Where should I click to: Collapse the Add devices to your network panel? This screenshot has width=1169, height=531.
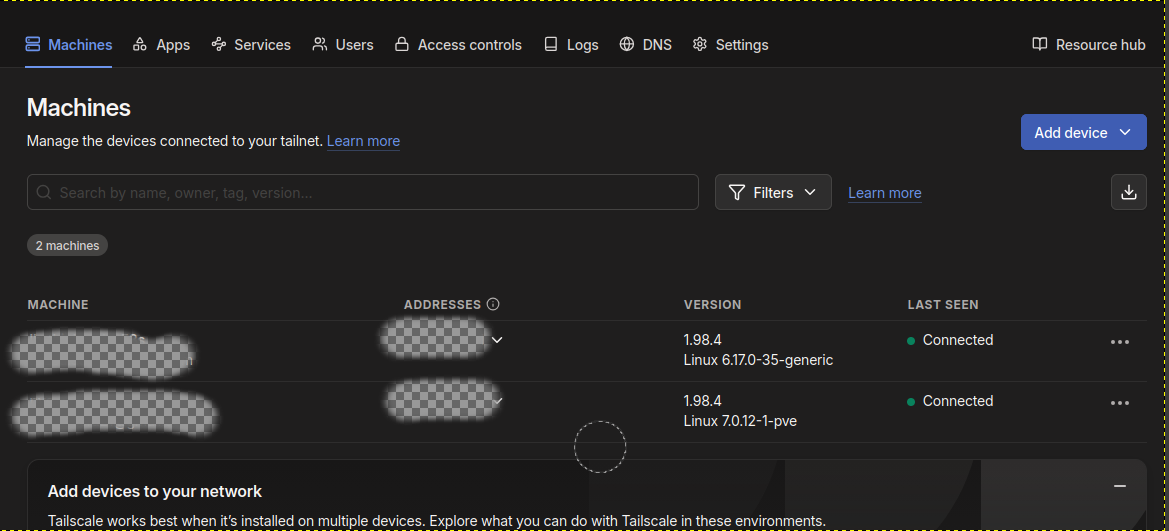coord(1119,486)
